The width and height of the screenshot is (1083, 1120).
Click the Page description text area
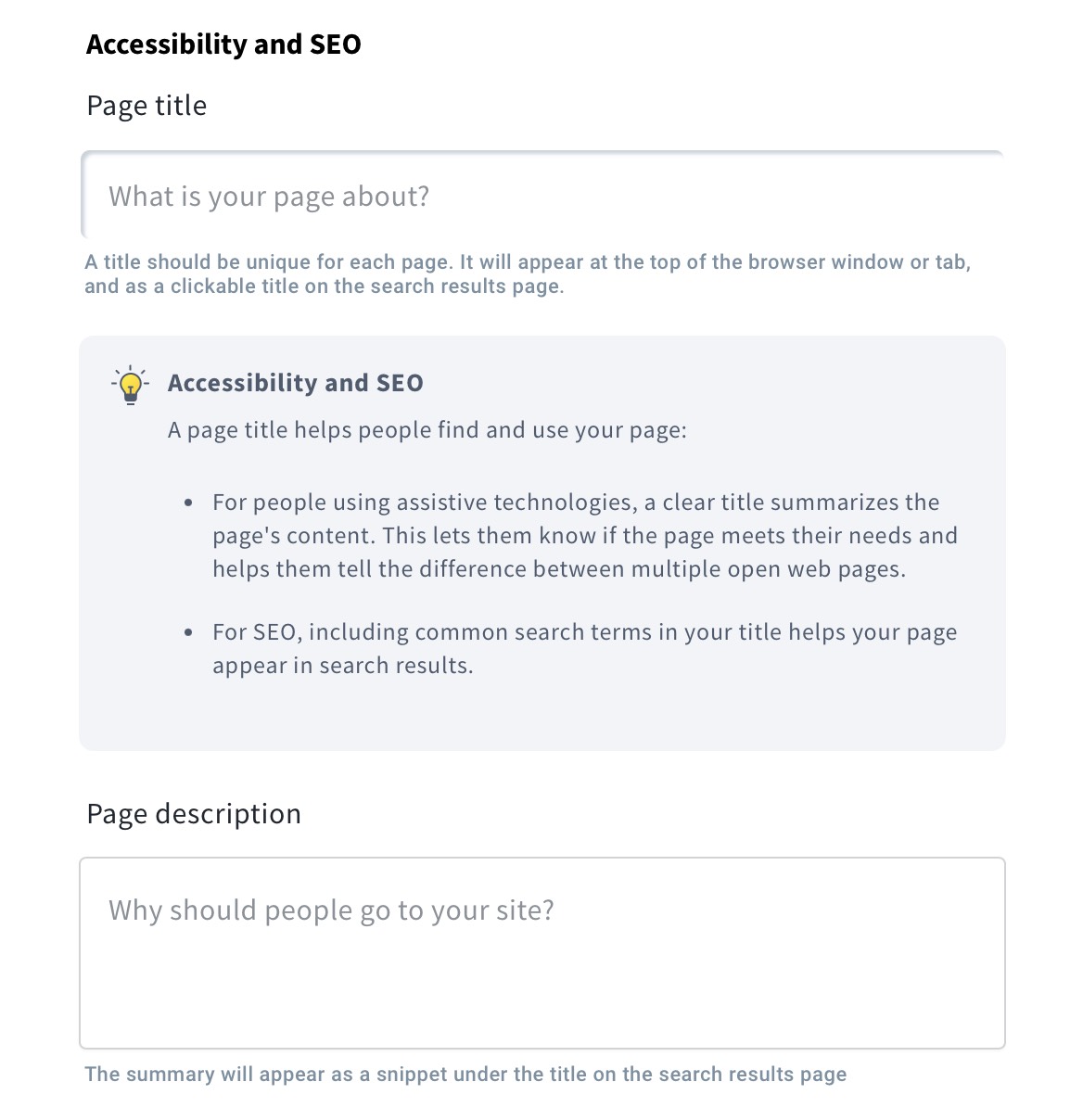coord(541,950)
